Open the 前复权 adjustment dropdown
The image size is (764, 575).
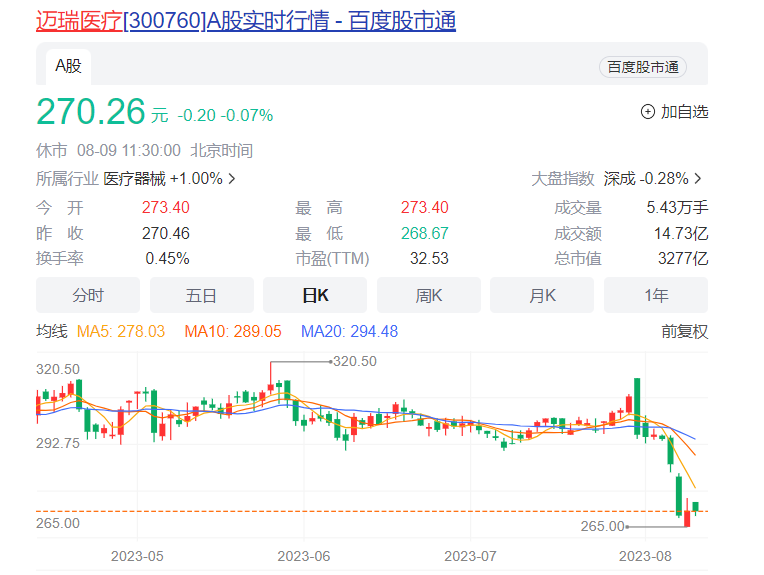pos(685,332)
